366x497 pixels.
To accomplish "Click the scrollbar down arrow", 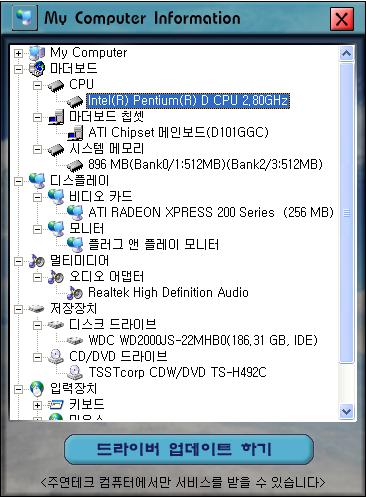I will [346, 411].
